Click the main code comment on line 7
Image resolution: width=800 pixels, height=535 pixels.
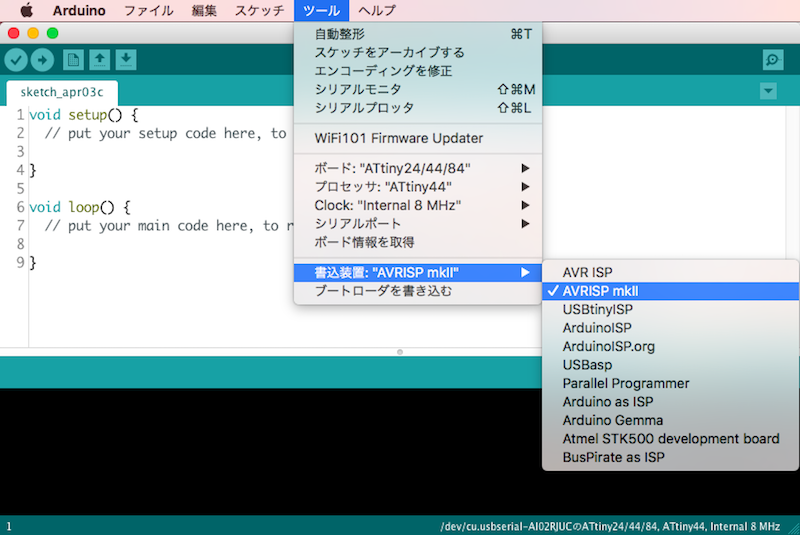pyautogui.click(x=169, y=226)
